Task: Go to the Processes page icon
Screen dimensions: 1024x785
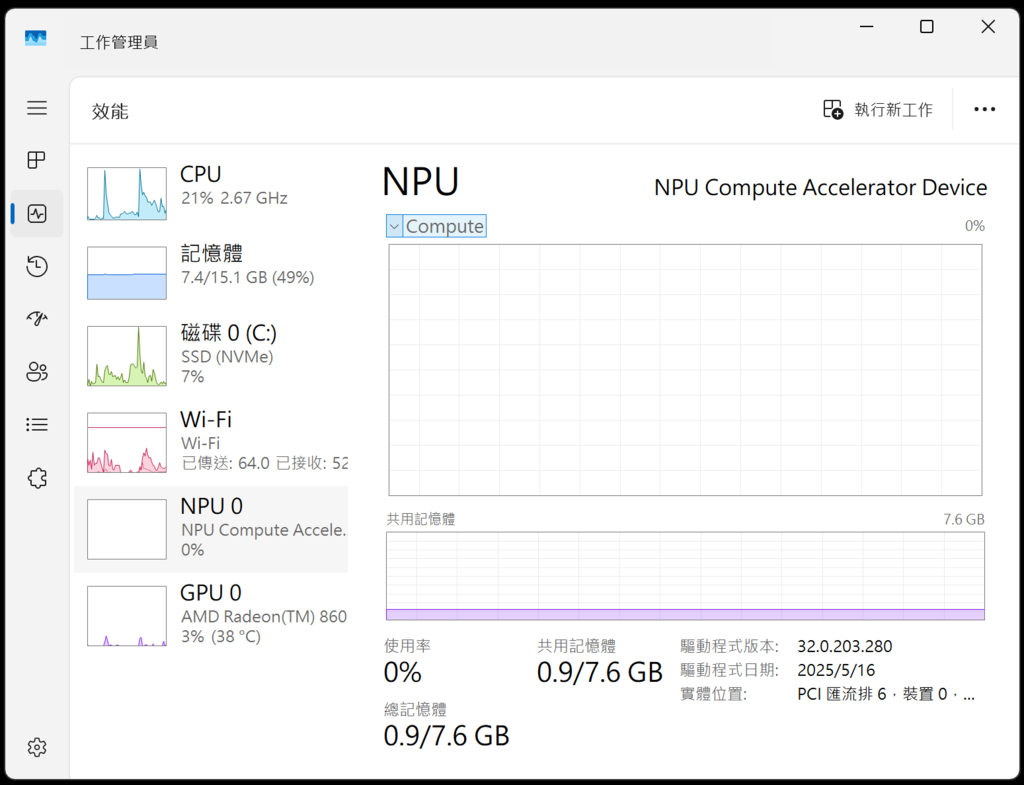Action: click(37, 160)
